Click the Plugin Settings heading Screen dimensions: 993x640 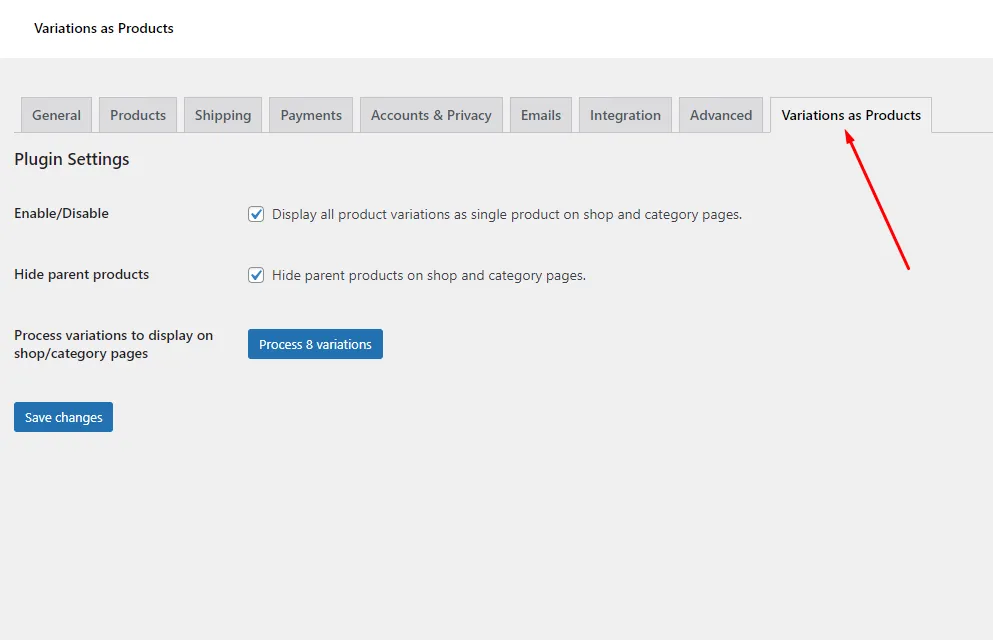[72, 159]
